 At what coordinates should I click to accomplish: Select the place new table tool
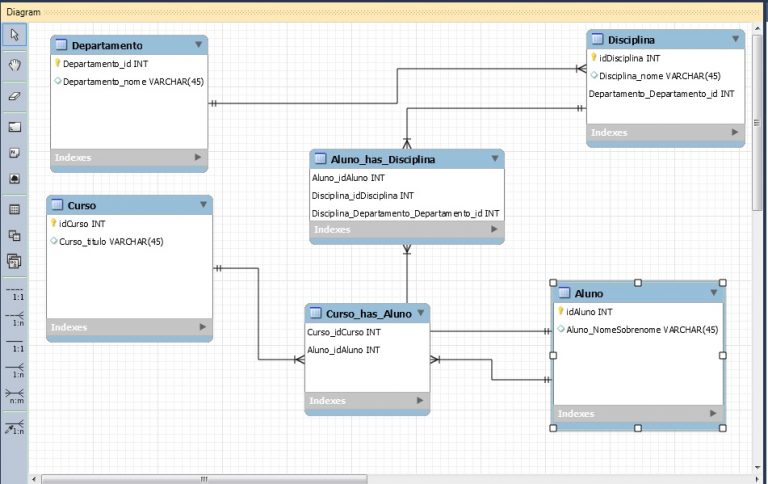pyautogui.click(x=14, y=210)
